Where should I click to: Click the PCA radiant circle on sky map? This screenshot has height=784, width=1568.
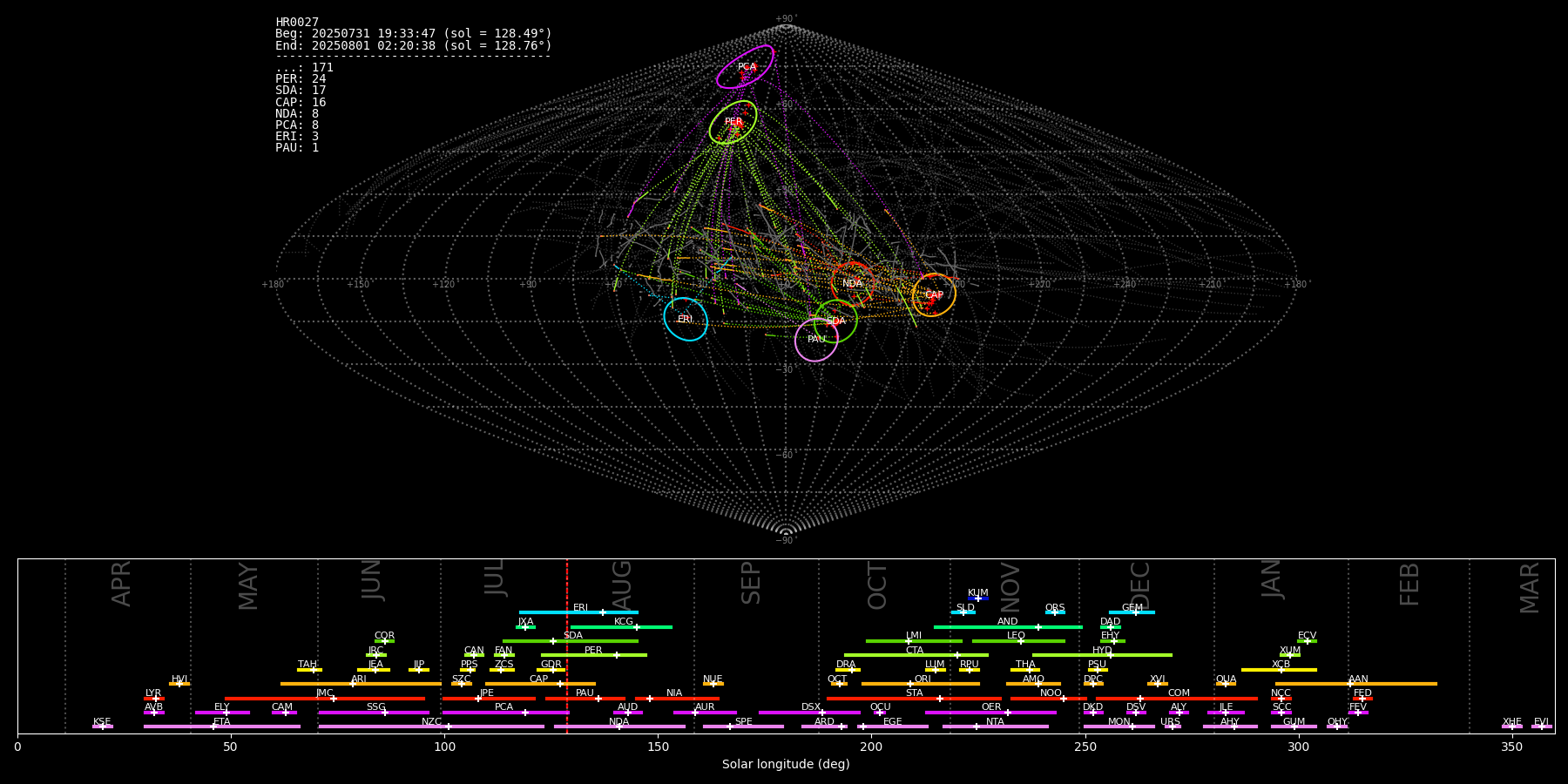pos(745,67)
